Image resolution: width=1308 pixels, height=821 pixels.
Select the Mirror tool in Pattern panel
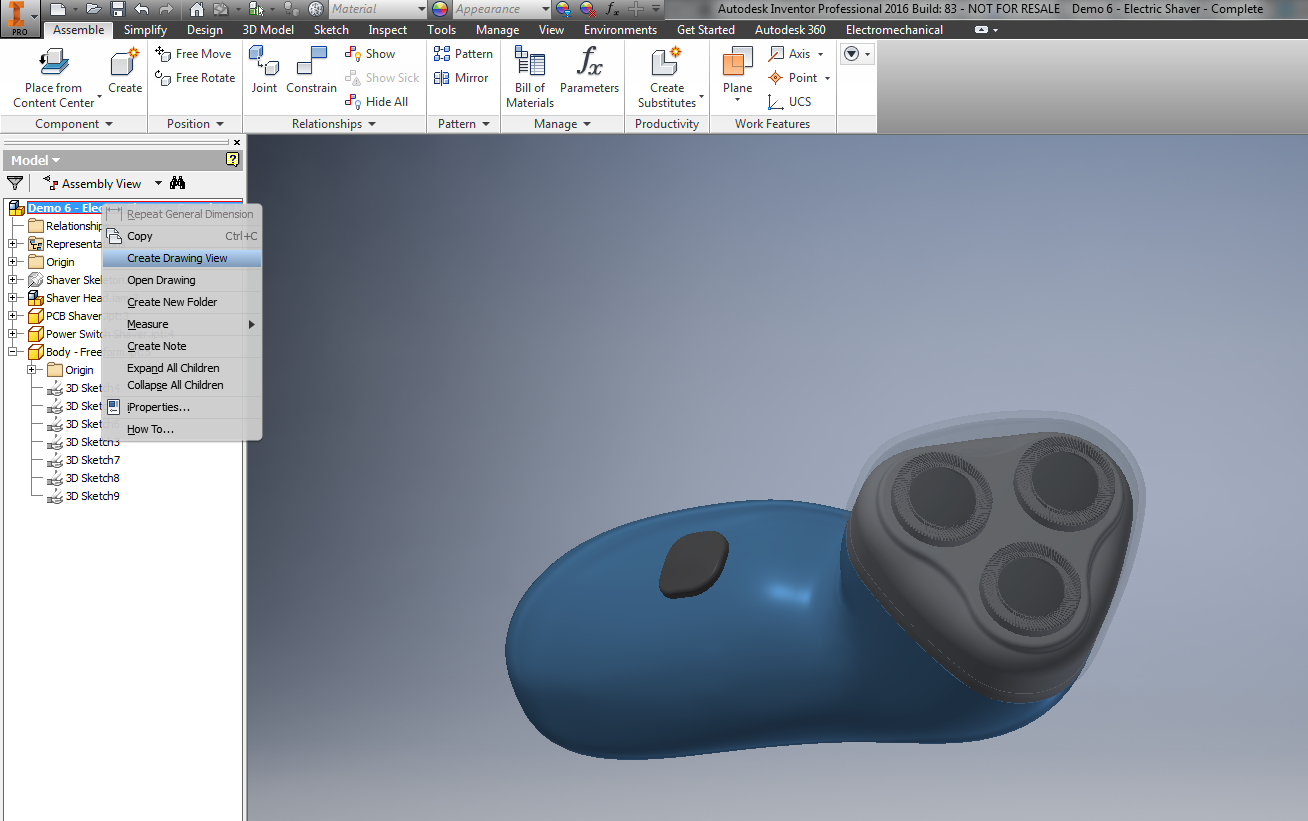461,77
